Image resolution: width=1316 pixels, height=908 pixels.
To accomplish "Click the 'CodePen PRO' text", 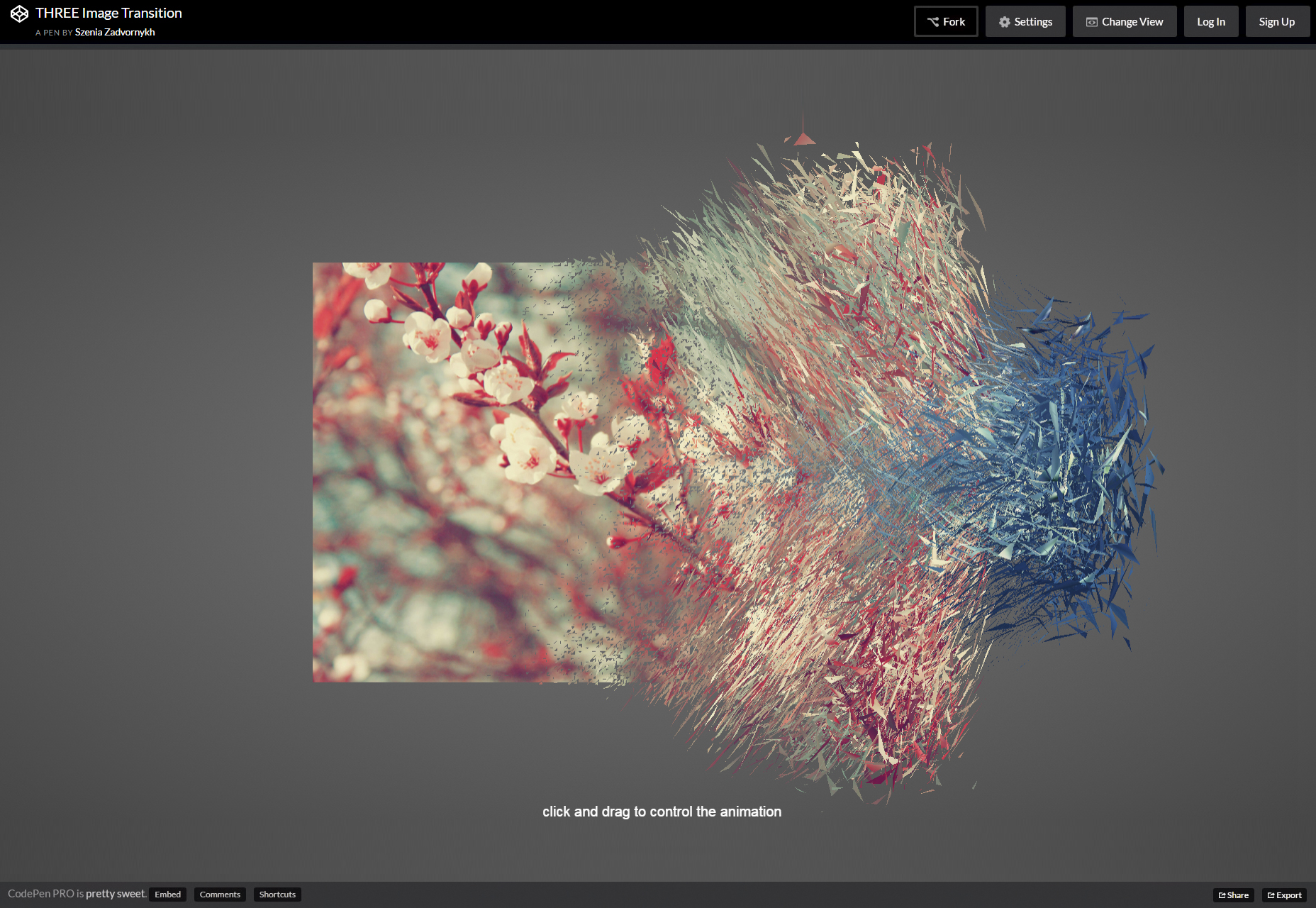I will coord(40,894).
